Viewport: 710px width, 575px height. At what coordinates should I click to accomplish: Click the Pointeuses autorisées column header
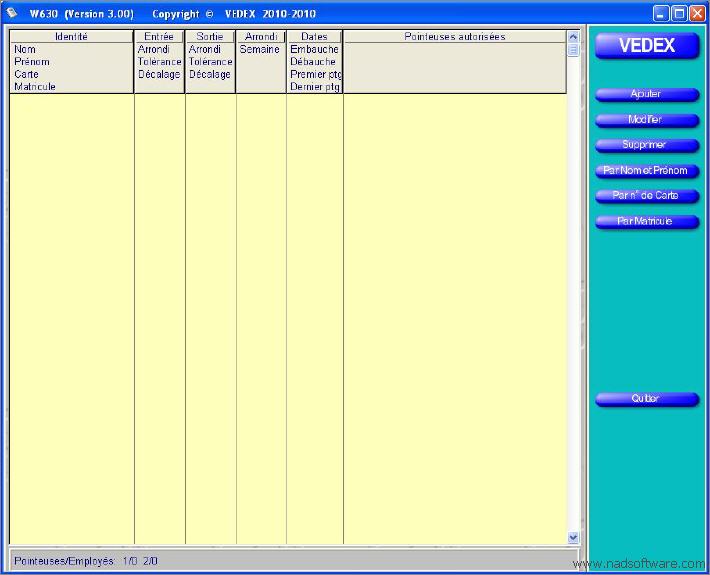(x=455, y=37)
